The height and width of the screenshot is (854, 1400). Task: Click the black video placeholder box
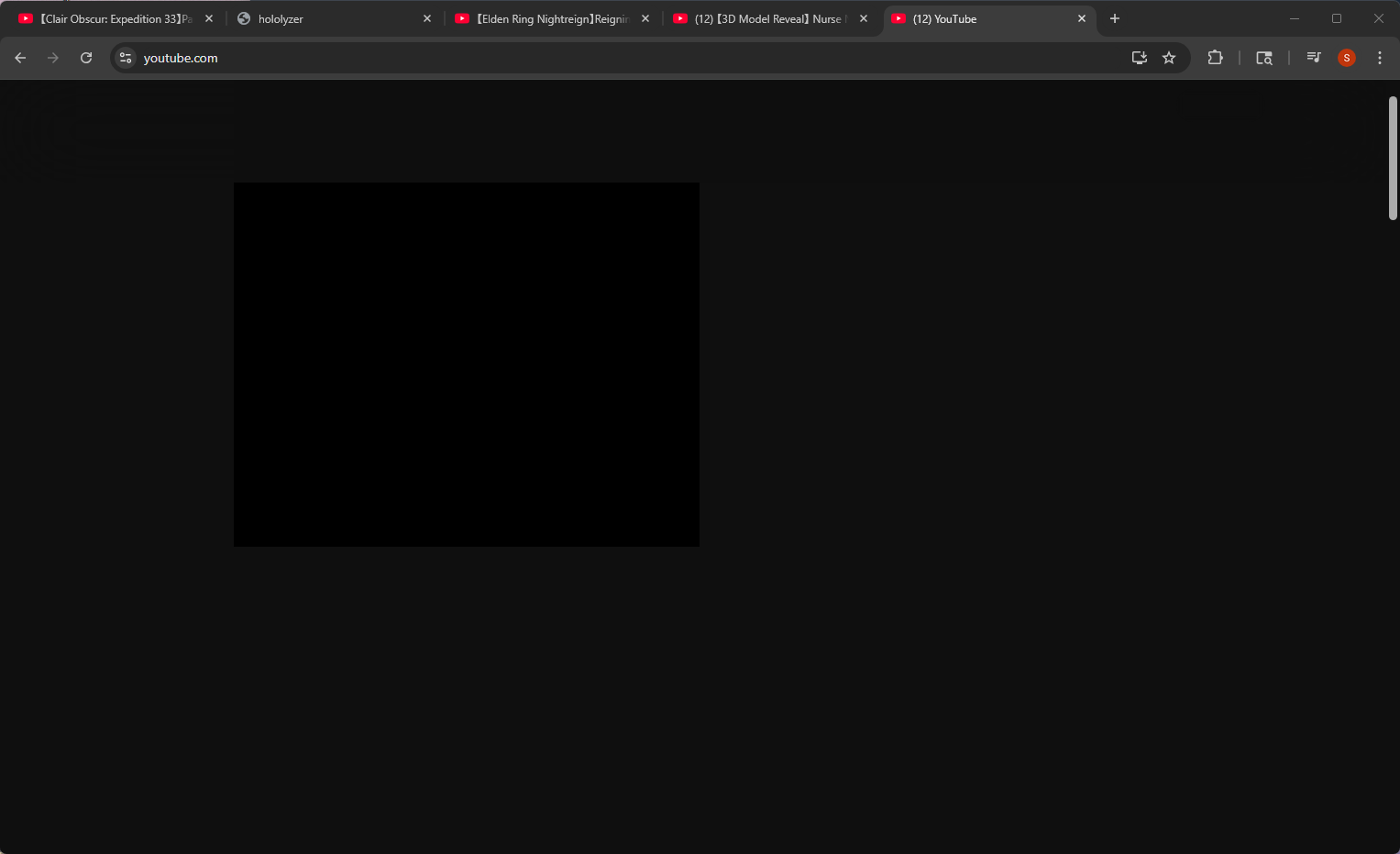pos(467,364)
